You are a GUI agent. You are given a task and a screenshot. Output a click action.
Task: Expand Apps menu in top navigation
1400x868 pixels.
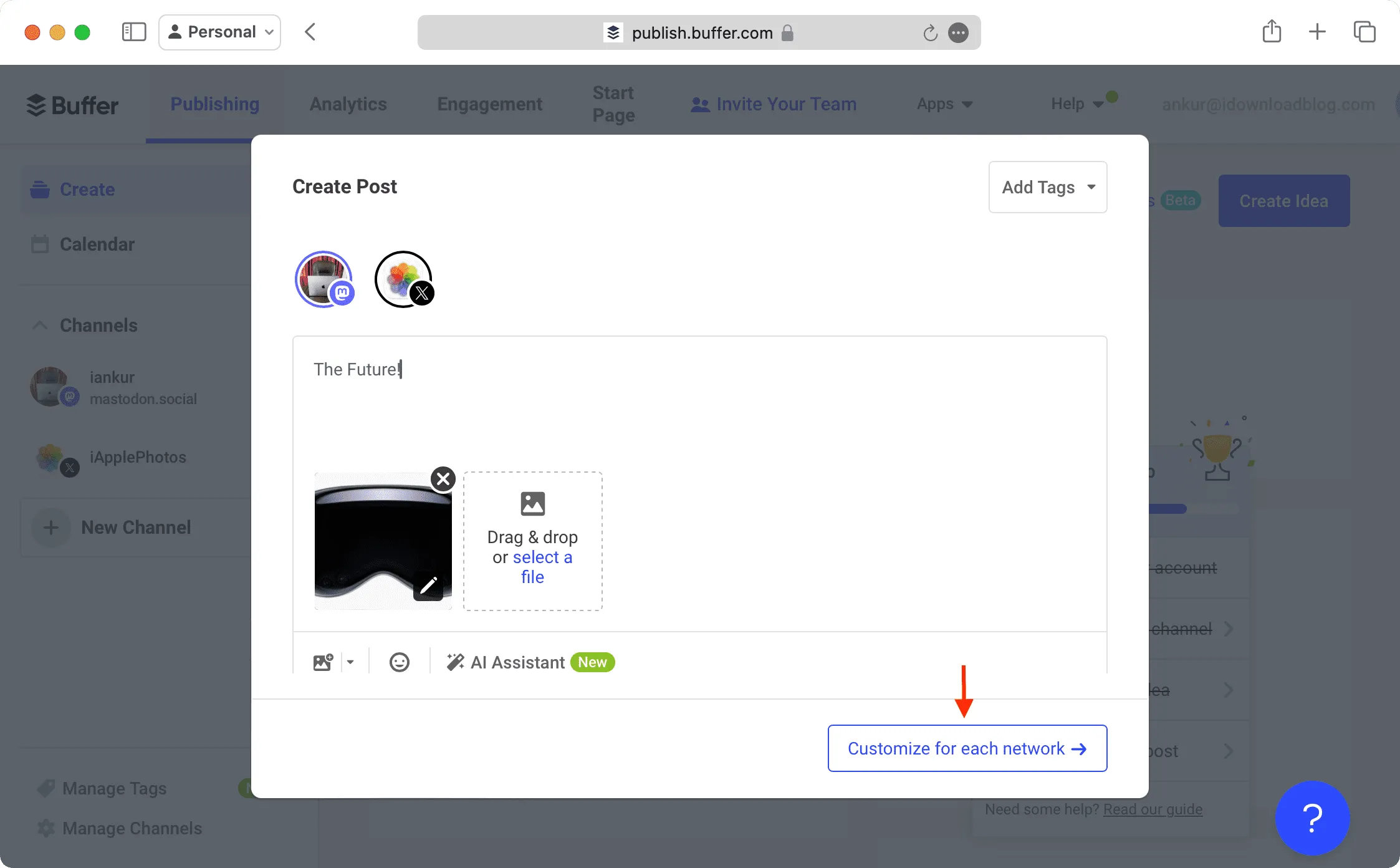point(943,103)
